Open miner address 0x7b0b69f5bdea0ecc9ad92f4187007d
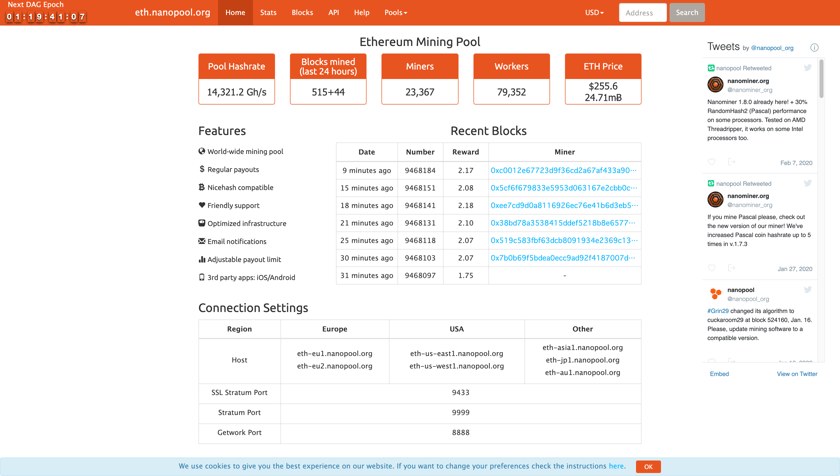The height and width of the screenshot is (476, 840). (x=562, y=258)
